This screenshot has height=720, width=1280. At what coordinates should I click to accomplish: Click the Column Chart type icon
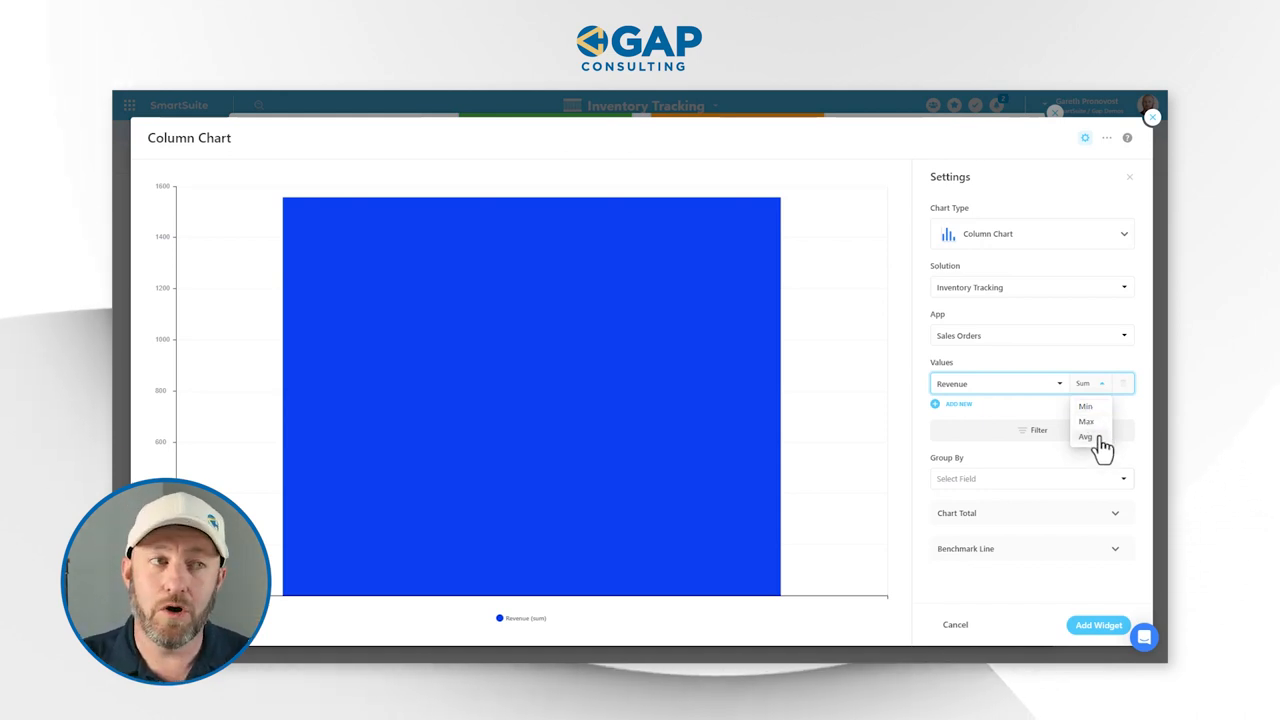point(948,234)
